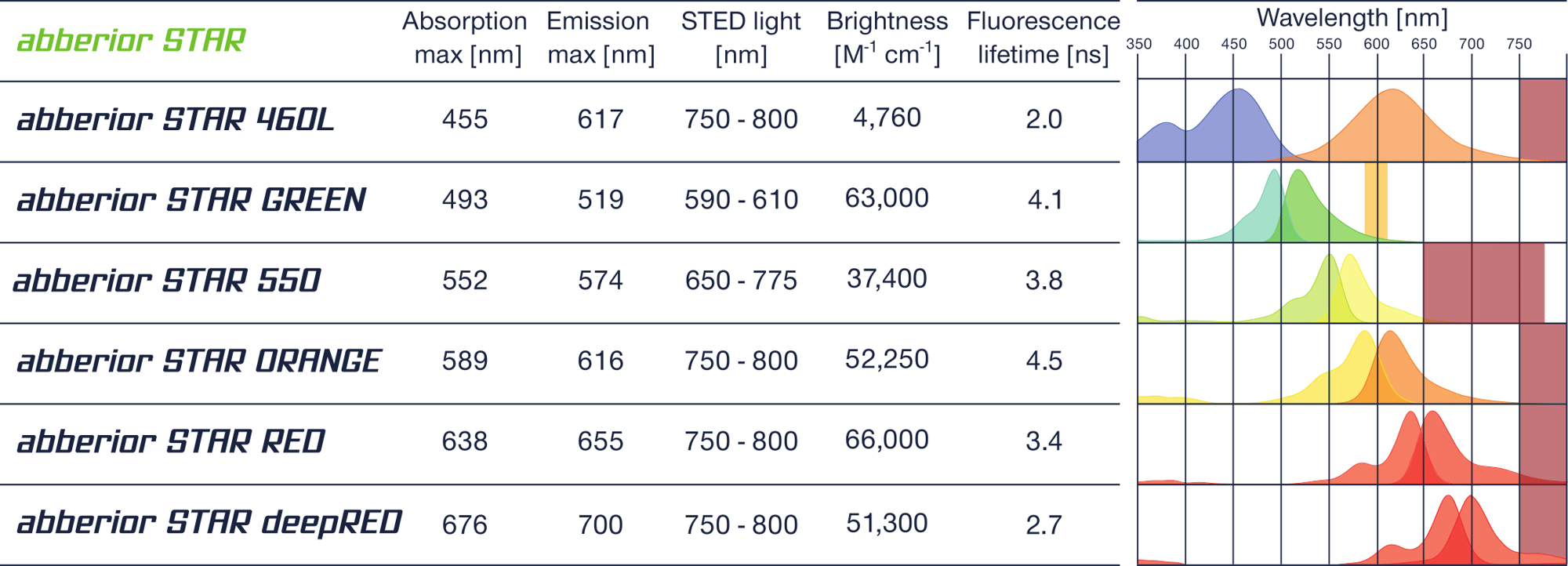This screenshot has height=566, width=1568.
Task: Click the Wavelength [nm] axis title
Action: point(1352,18)
